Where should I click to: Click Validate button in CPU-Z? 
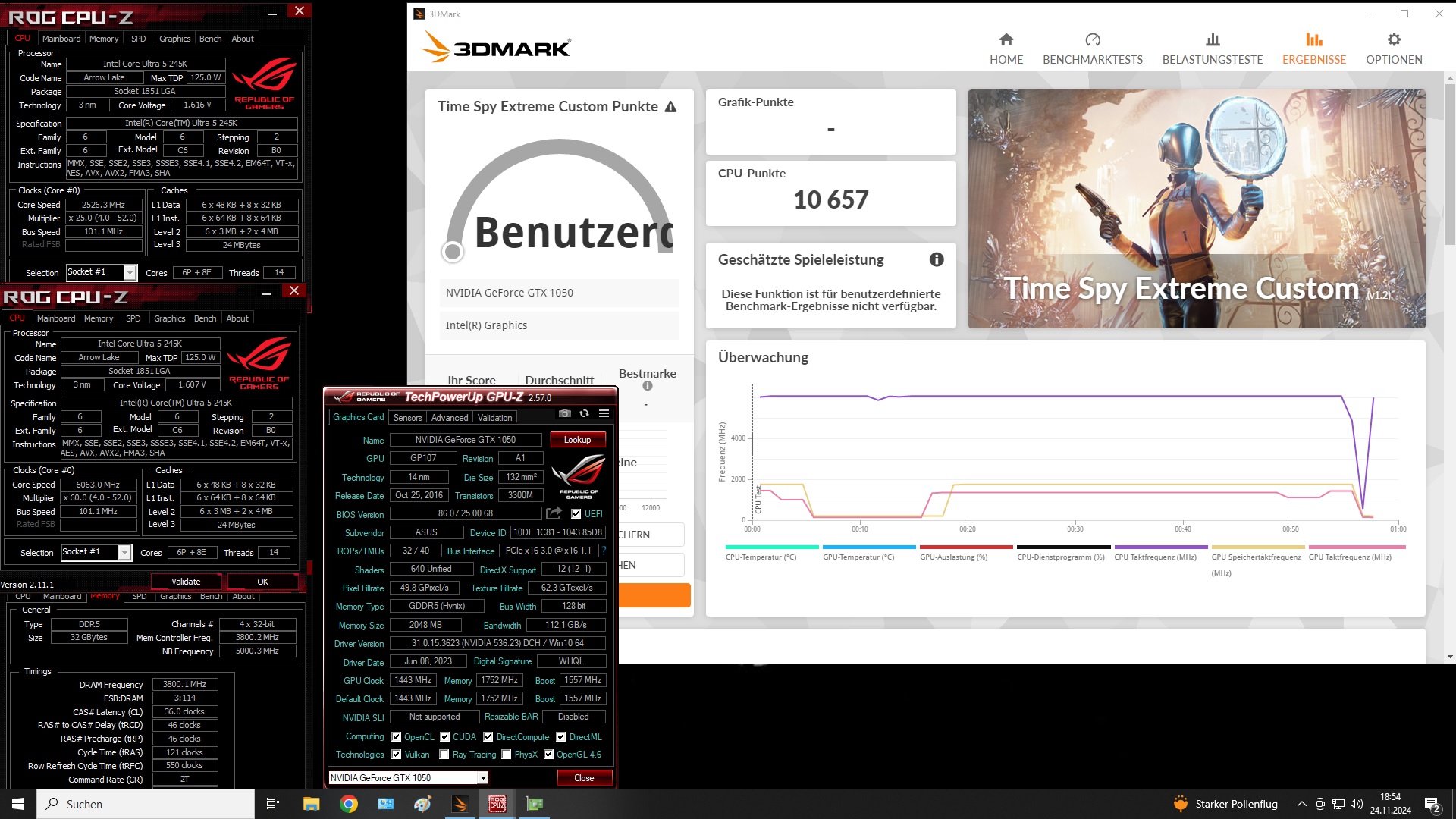[x=186, y=582]
